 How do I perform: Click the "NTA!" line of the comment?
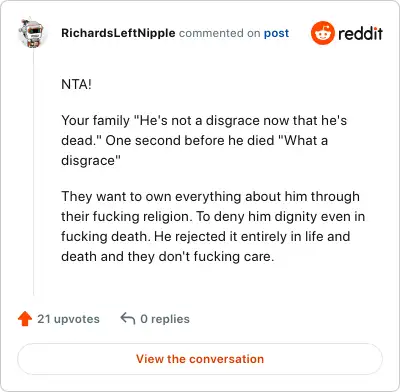76,84
